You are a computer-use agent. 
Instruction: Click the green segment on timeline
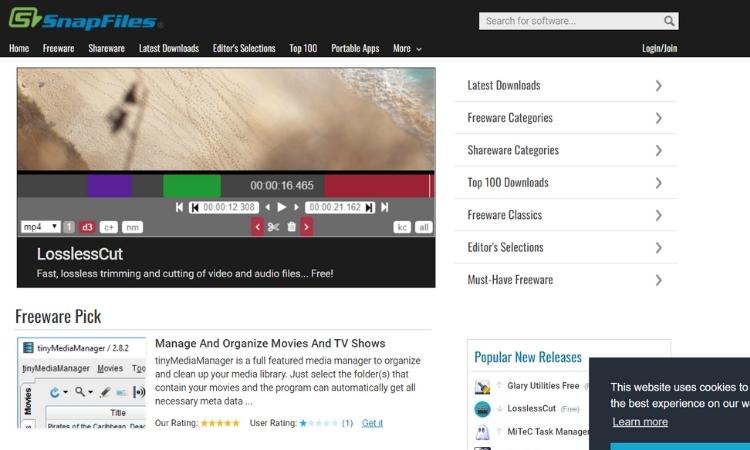[192, 186]
